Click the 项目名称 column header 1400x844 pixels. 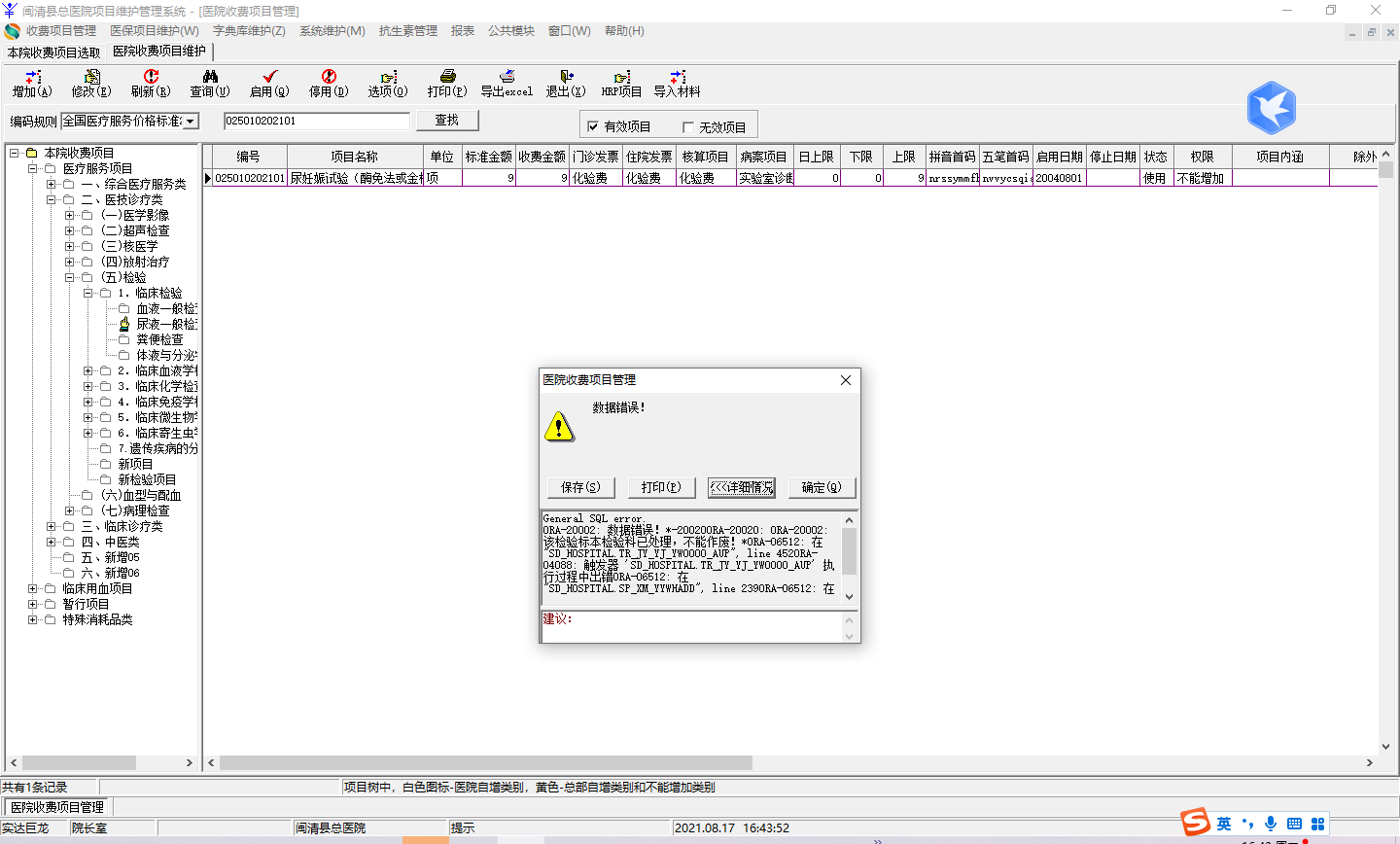tap(355, 157)
